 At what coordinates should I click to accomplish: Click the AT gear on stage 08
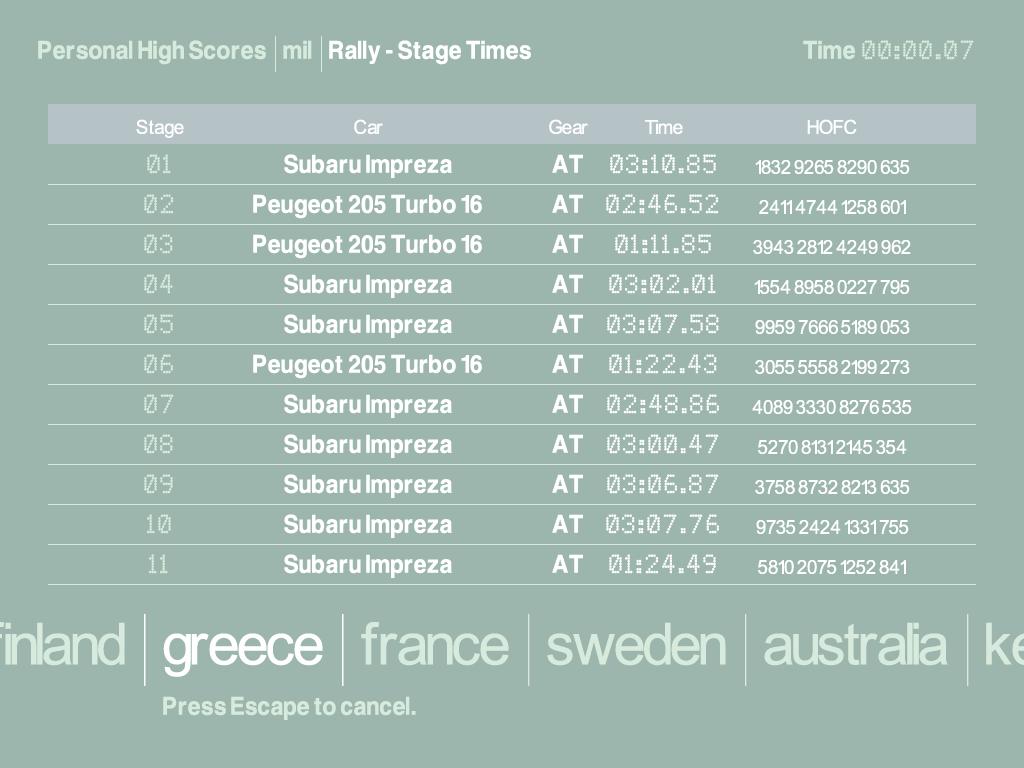coord(567,445)
